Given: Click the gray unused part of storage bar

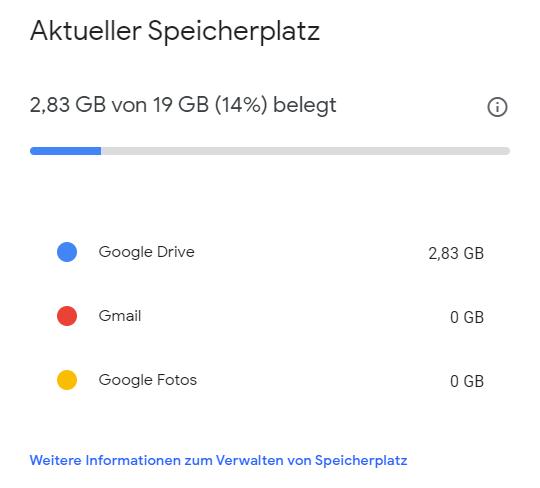Looking at the screenshot, I should click(305, 151).
